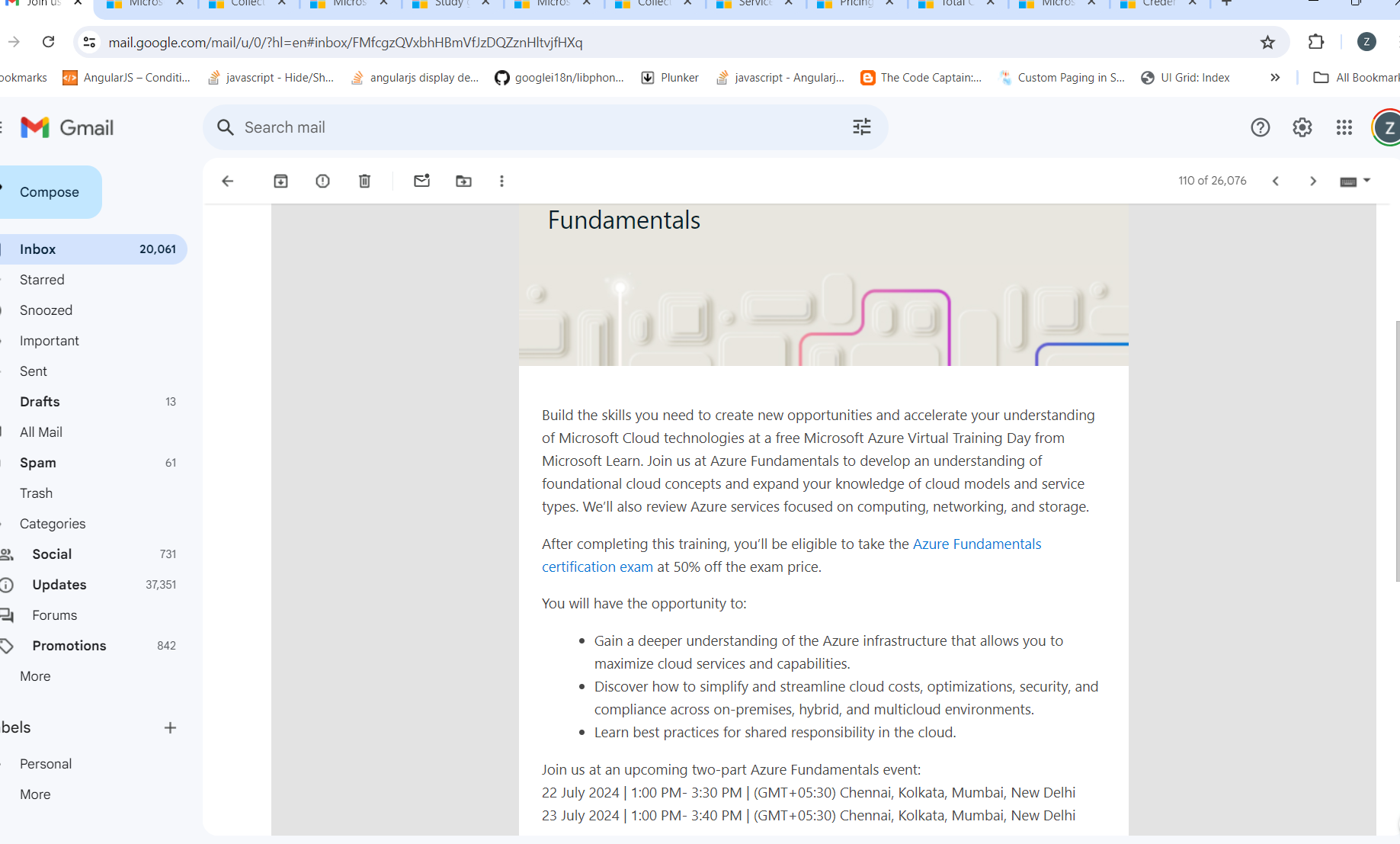Click the search magnifier icon
The height and width of the screenshot is (844, 1400).
point(225,127)
